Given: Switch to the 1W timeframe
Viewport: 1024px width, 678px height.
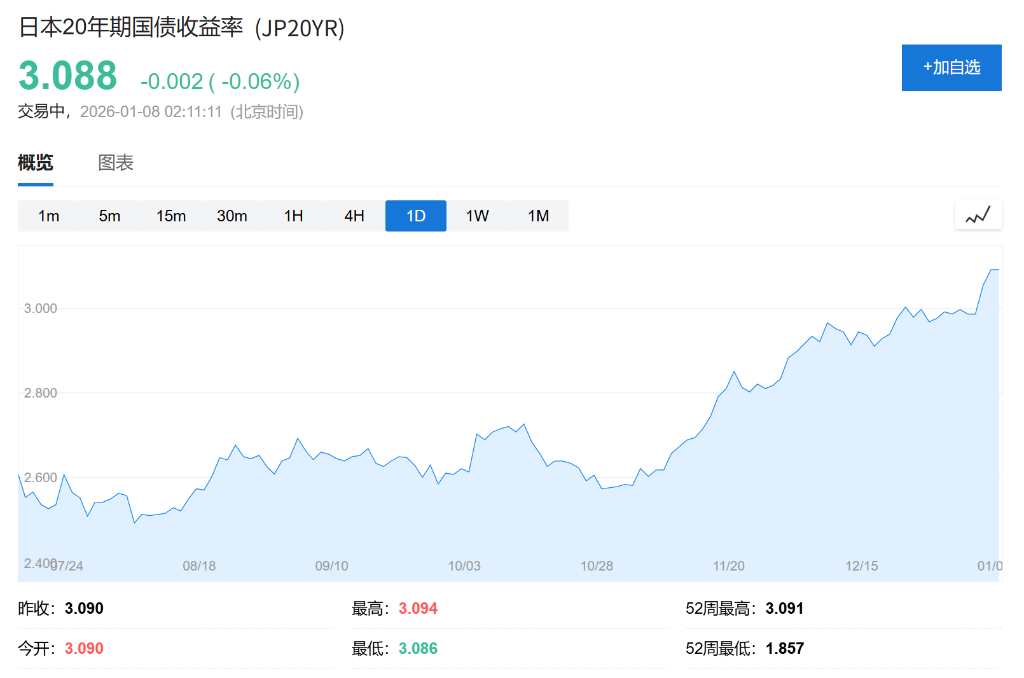Looking at the screenshot, I should (477, 215).
